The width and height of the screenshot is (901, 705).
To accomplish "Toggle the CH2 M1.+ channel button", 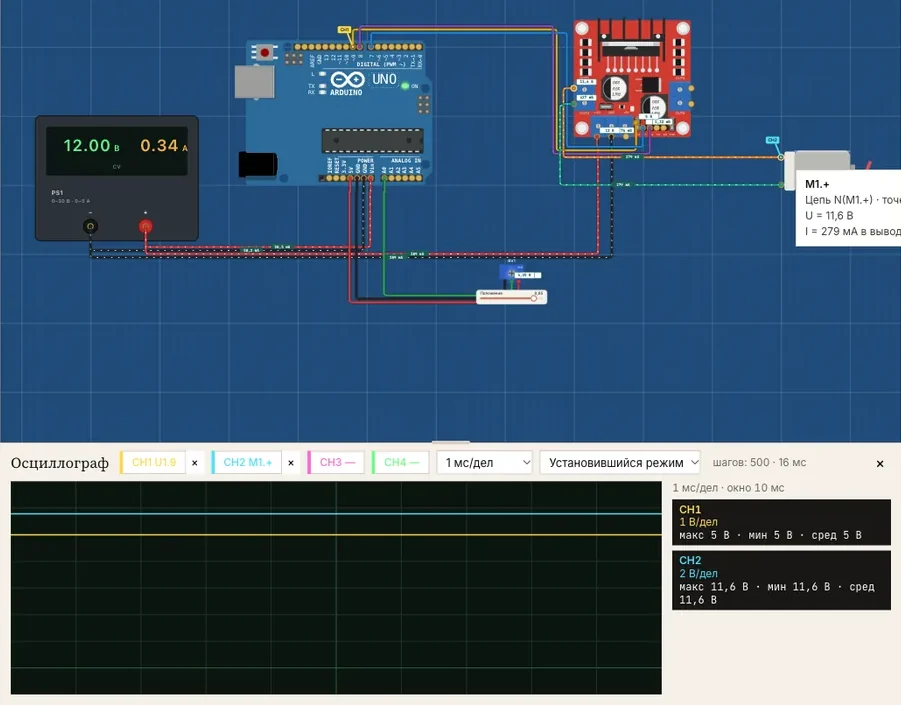I will click(x=247, y=463).
